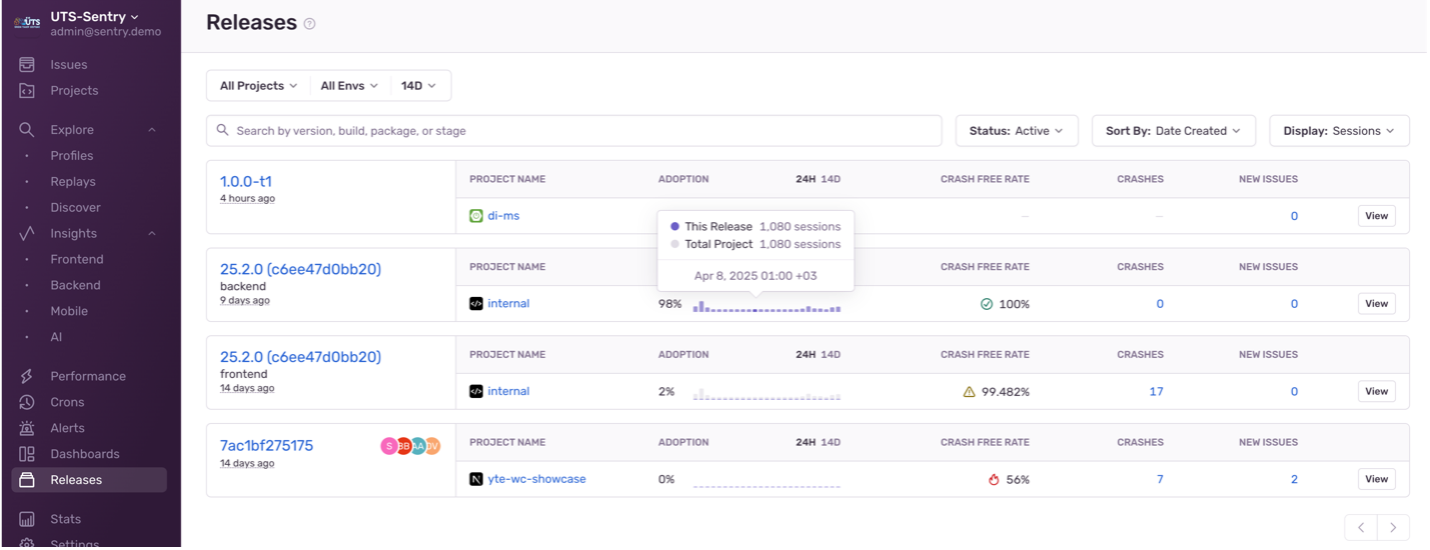This screenshot has width=1430, height=550.
Task: Open Discover in the sidebar
Action: tap(75, 208)
